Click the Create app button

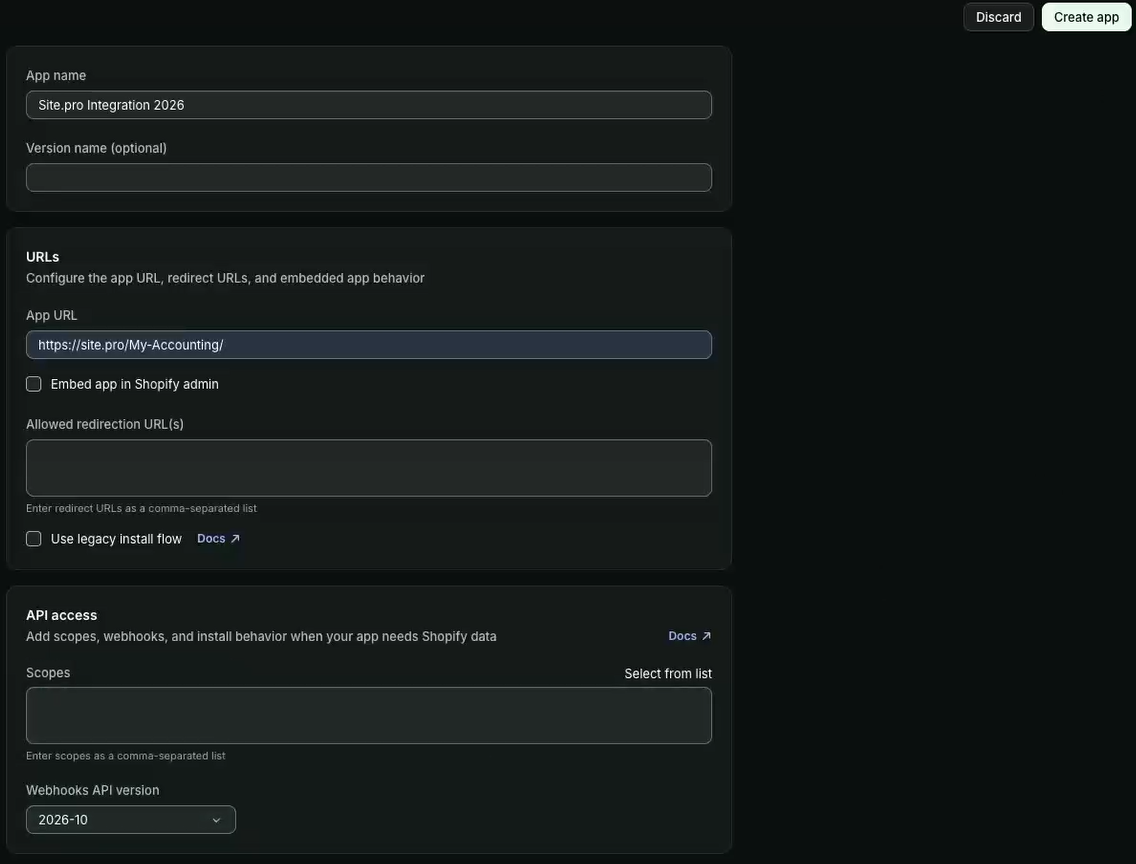(1086, 17)
